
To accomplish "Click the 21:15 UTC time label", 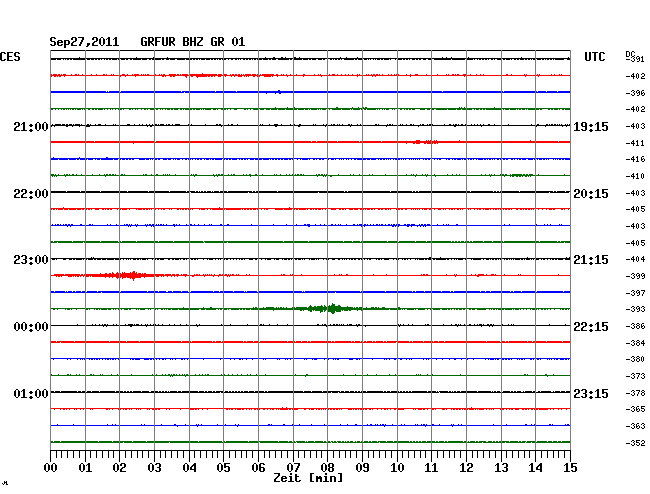I will [x=591, y=260].
